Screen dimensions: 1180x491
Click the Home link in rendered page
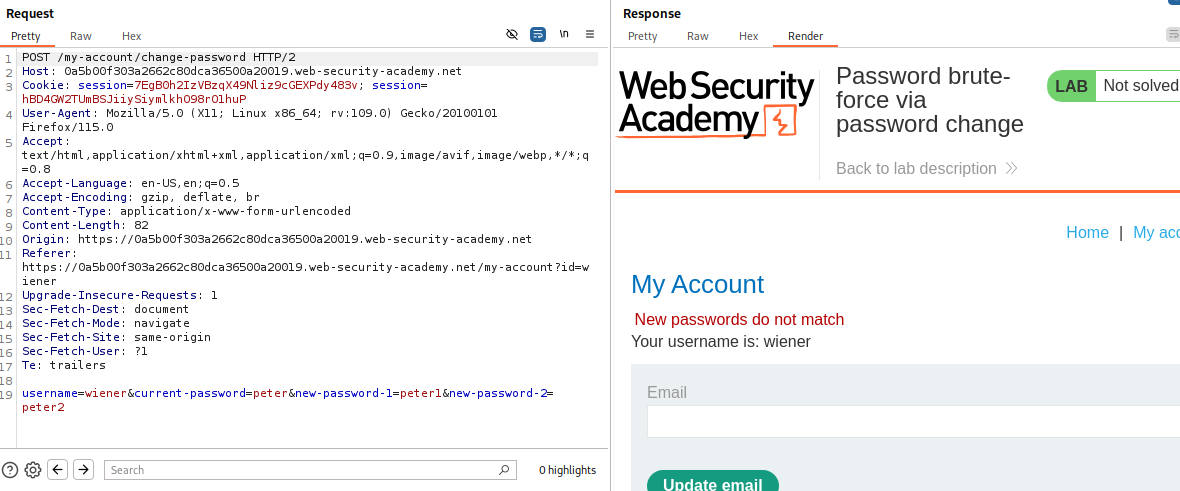(x=1087, y=232)
